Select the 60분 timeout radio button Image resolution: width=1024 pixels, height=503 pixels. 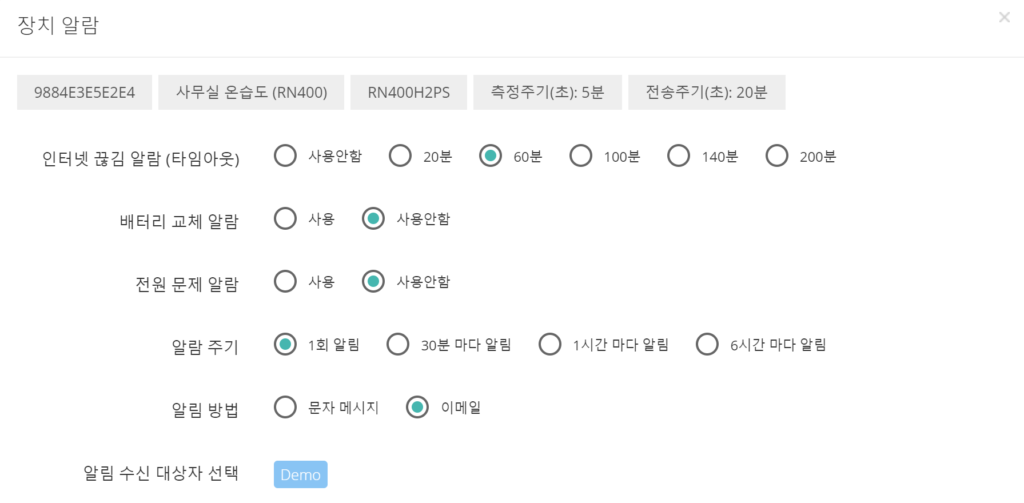tap(490, 156)
